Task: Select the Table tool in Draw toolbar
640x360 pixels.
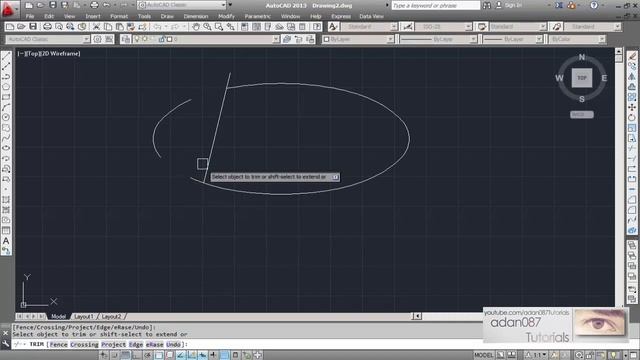Action: point(6,231)
